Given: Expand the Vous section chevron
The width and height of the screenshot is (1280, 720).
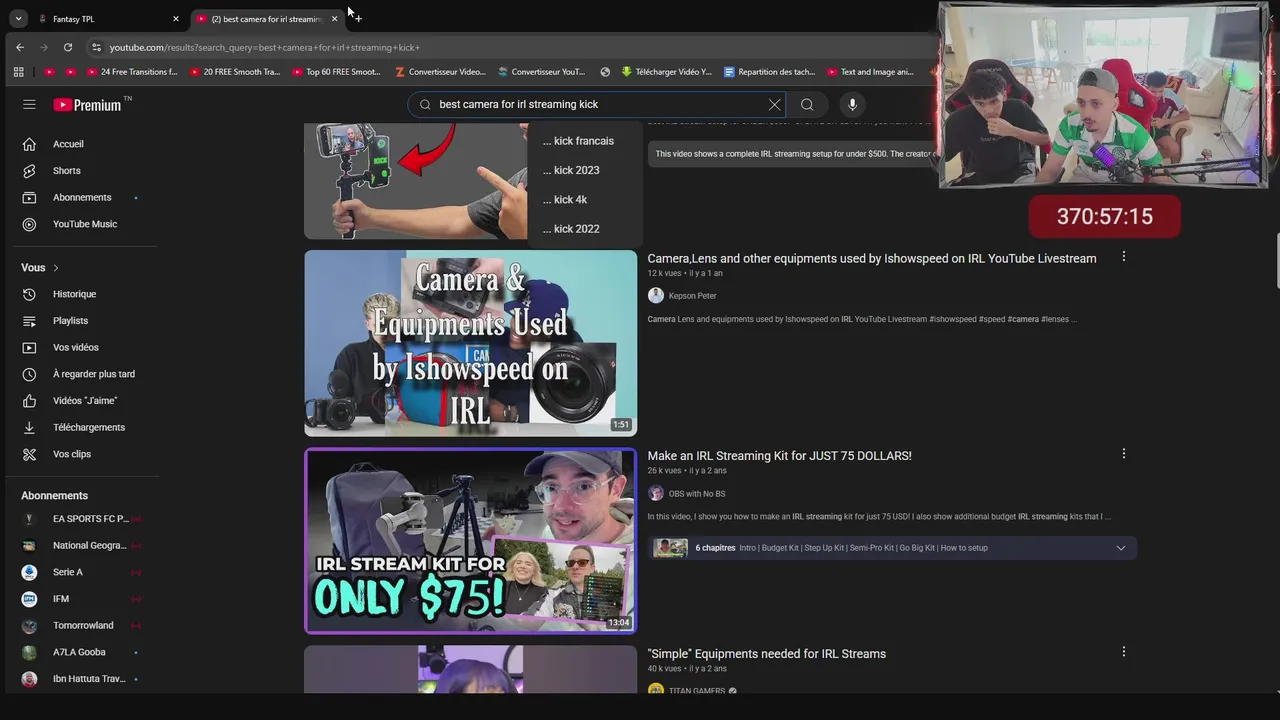Looking at the screenshot, I should (x=56, y=268).
